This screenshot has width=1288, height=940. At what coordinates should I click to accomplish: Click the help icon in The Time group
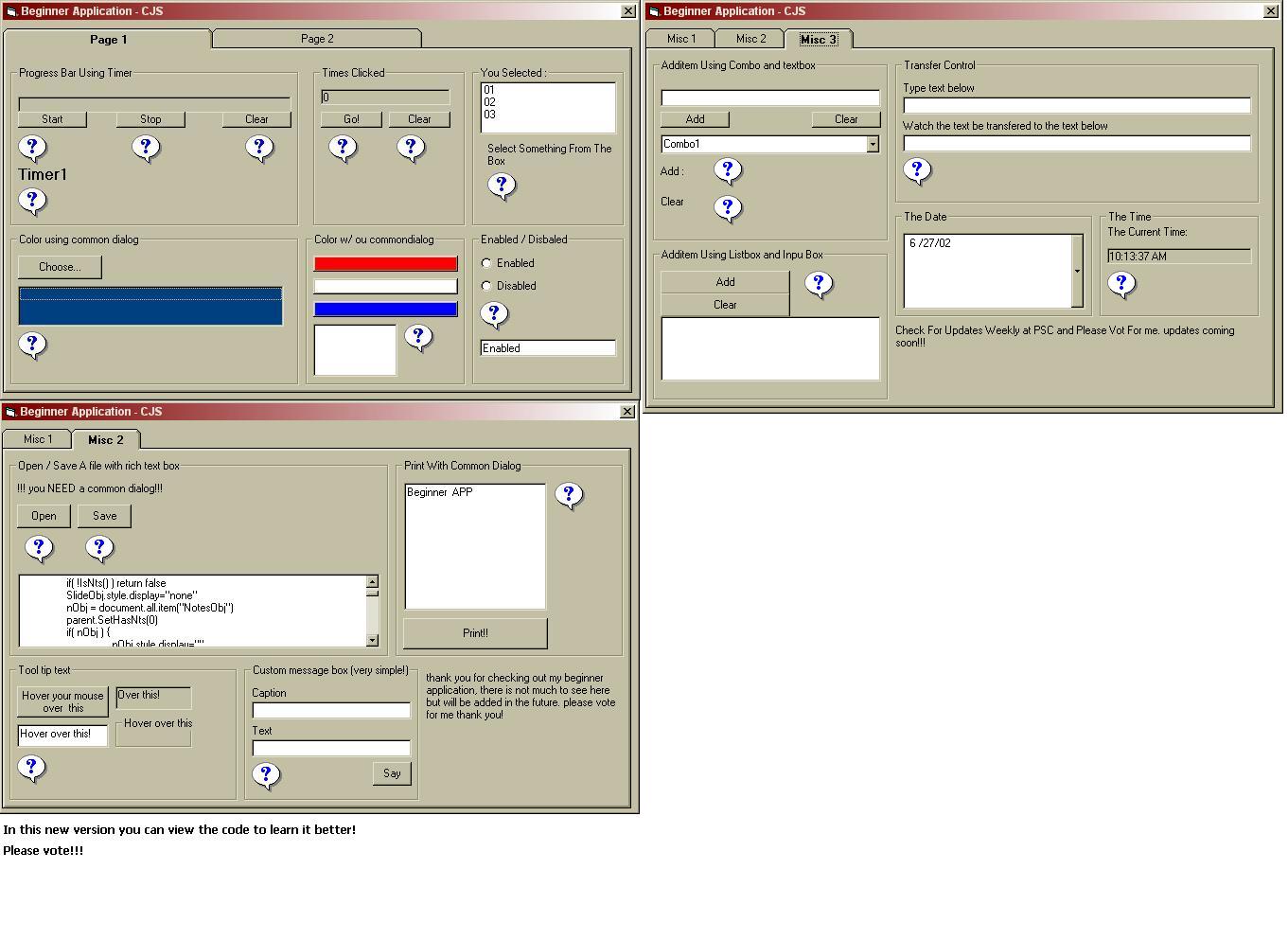tap(1121, 284)
